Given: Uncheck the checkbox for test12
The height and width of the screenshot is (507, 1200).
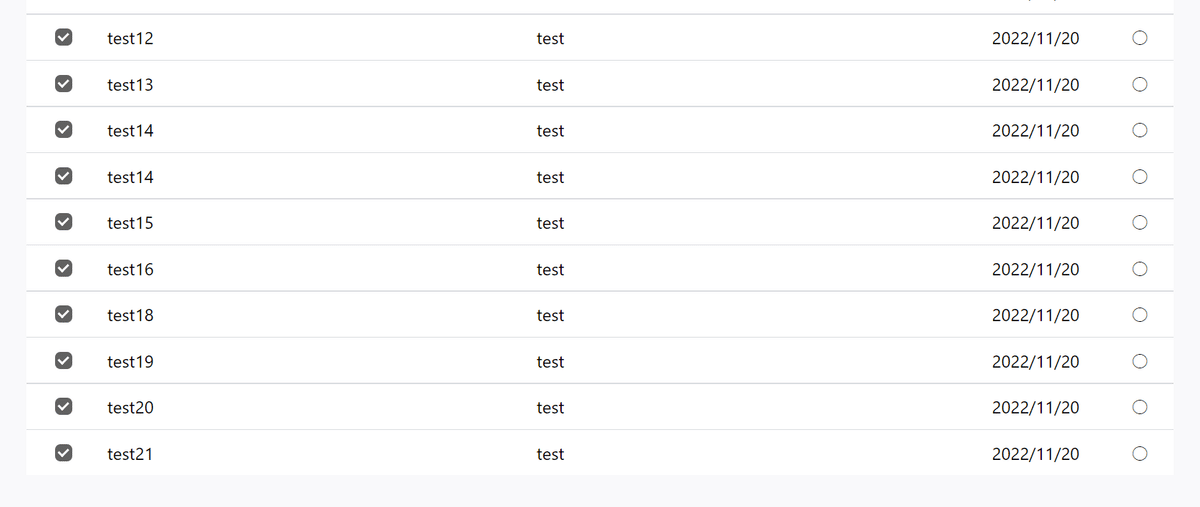Looking at the screenshot, I should [x=63, y=38].
